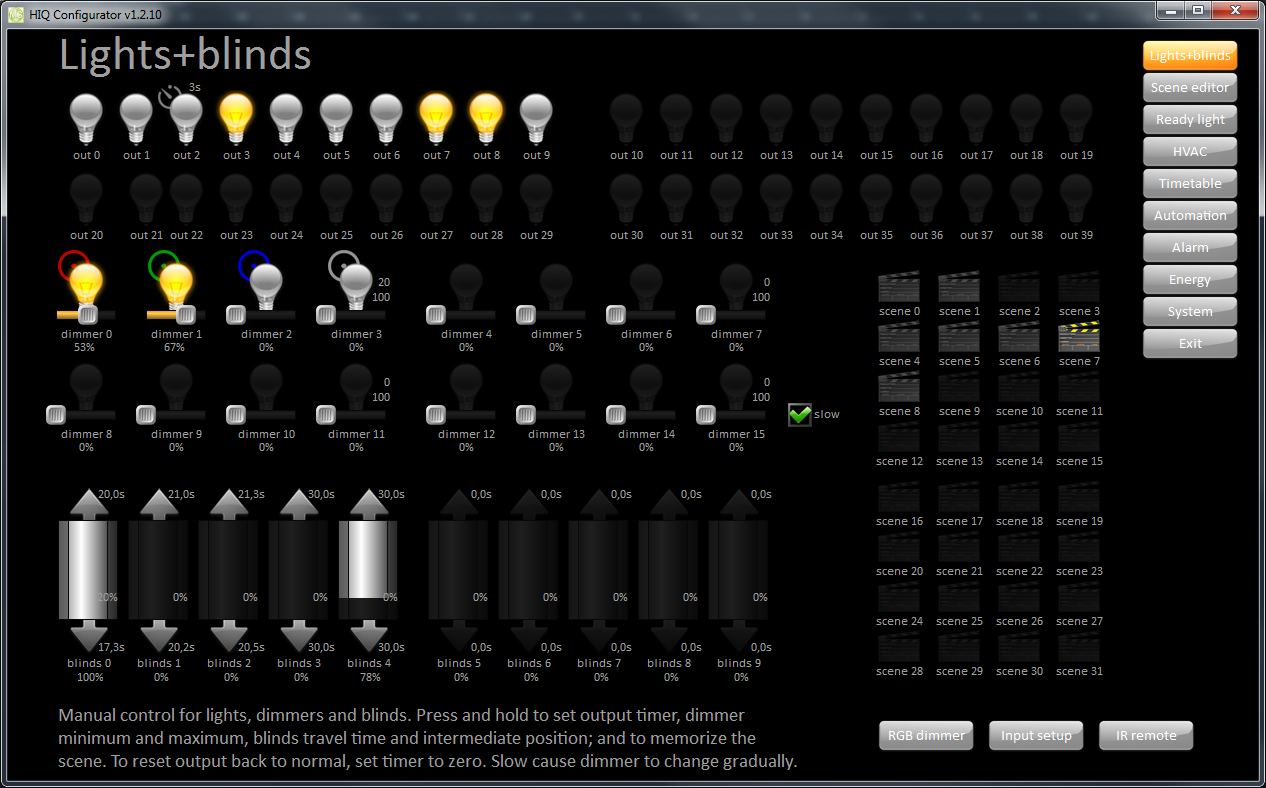Screen dimensions: 1266x788
Task: Click the dimmer 2 slider handle
Action: point(236,315)
